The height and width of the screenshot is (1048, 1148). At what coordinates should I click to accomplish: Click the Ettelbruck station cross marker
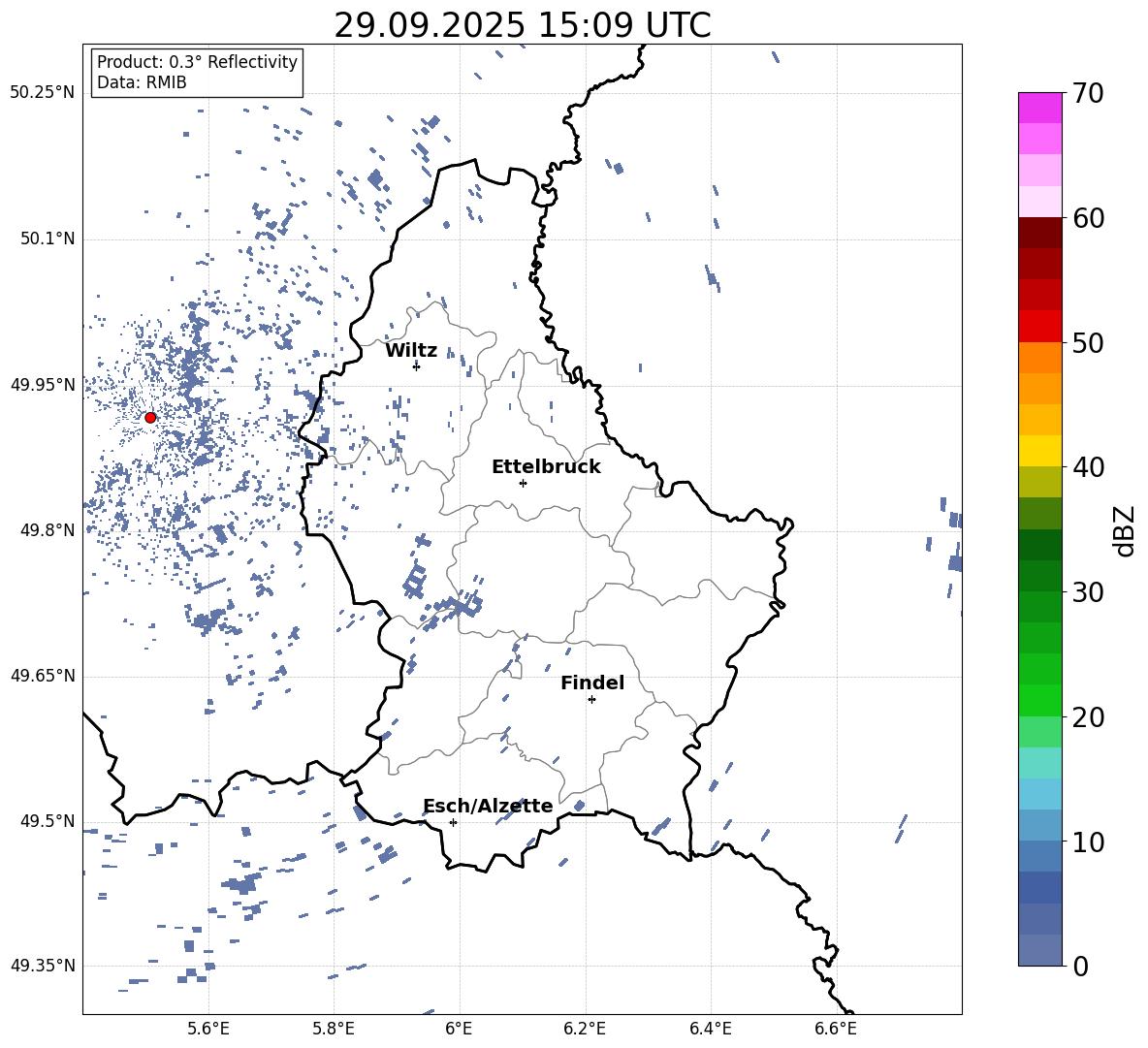[x=523, y=483]
